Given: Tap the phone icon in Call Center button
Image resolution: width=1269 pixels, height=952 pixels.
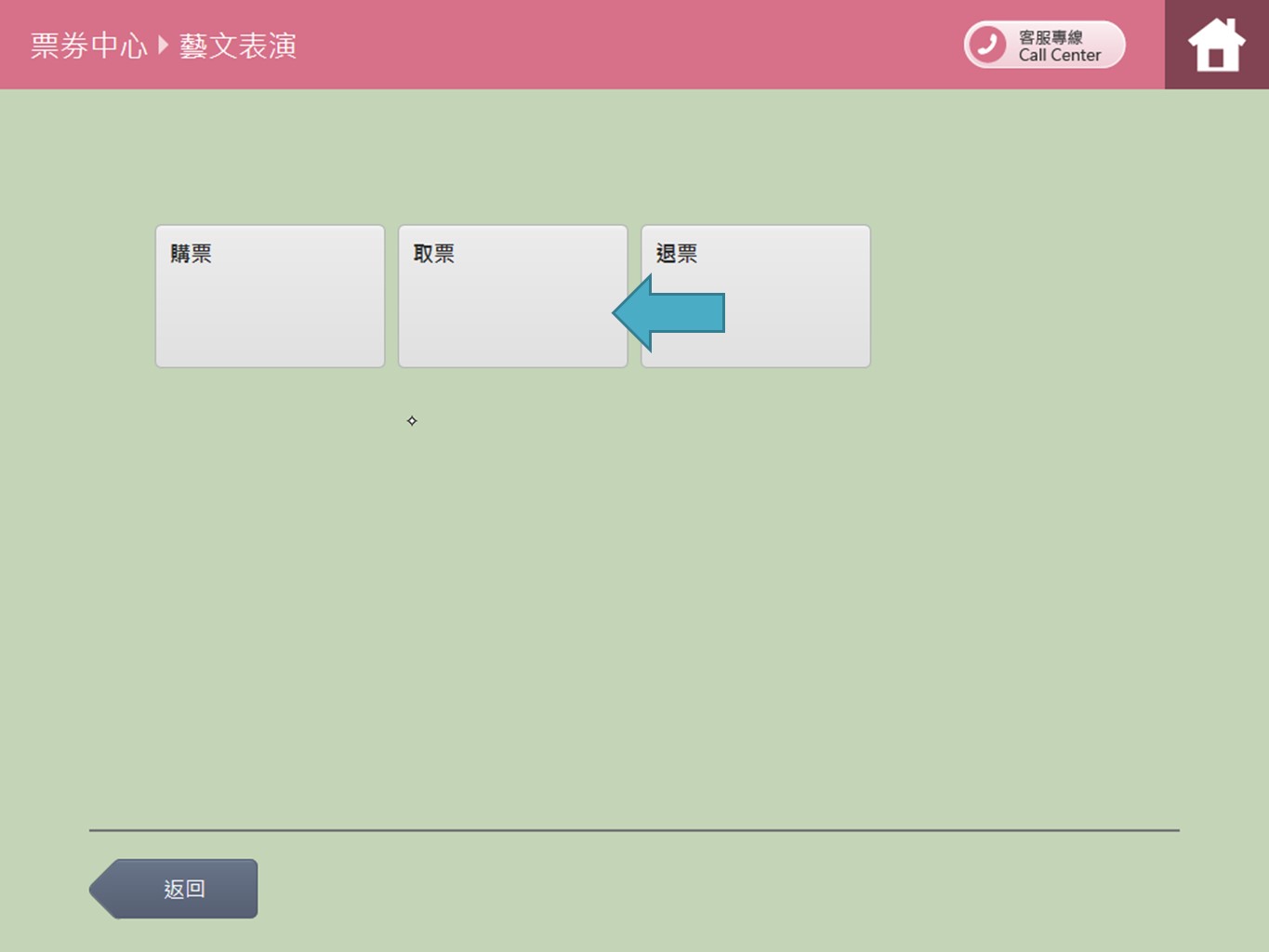Looking at the screenshot, I should click(987, 45).
